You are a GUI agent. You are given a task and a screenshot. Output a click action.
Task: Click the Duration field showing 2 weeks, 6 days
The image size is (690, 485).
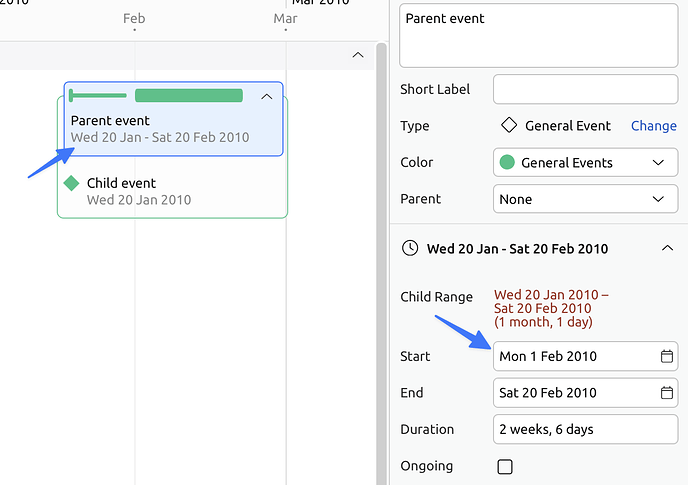[x=585, y=429]
